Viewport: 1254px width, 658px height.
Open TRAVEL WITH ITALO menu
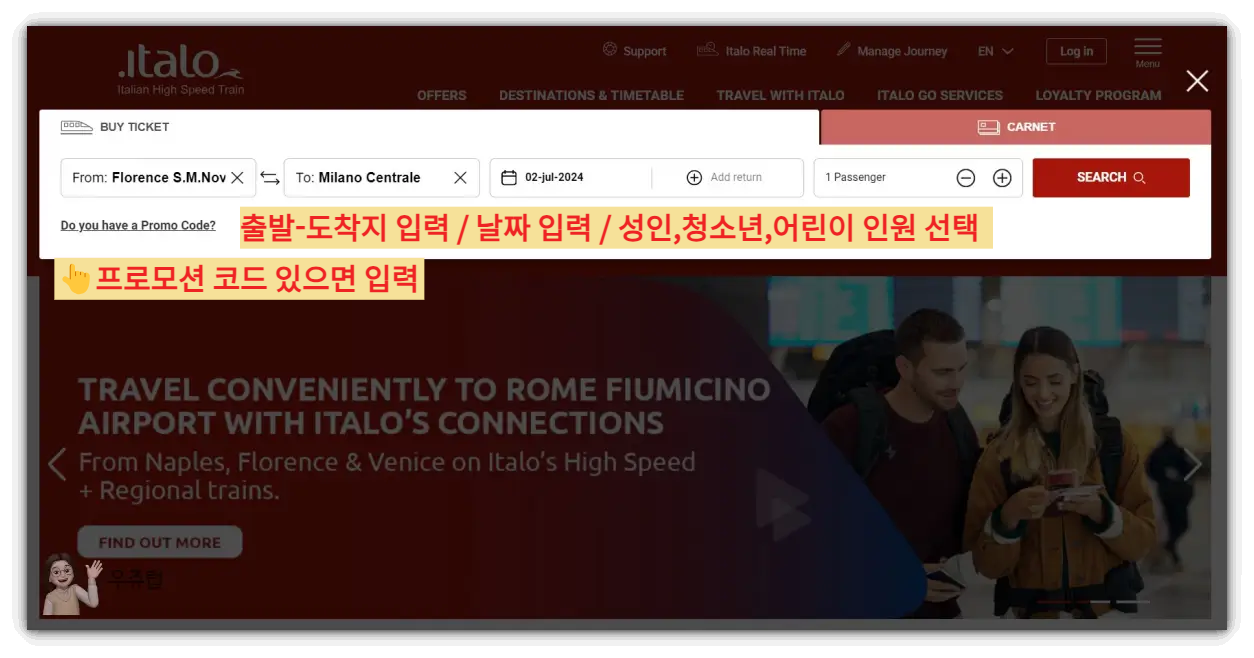coord(780,95)
